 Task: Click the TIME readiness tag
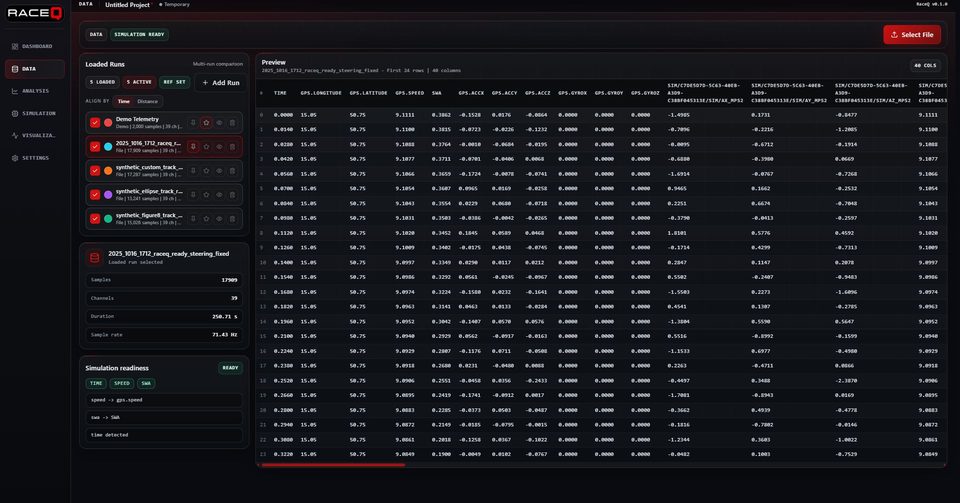[96, 384]
